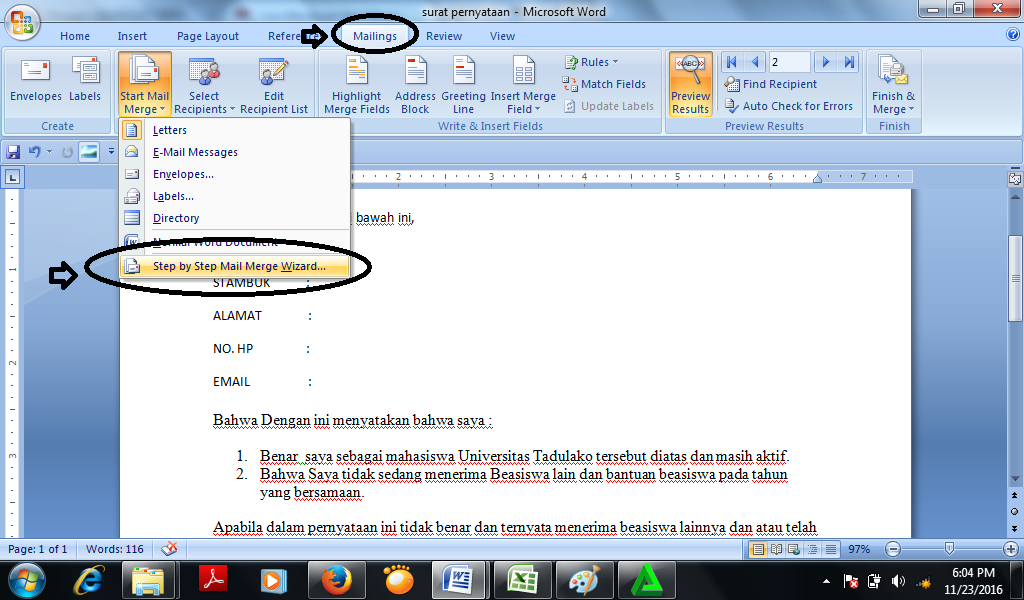Open the Undo history dropdown arrow
The width and height of the screenshot is (1024, 600).
(50, 152)
